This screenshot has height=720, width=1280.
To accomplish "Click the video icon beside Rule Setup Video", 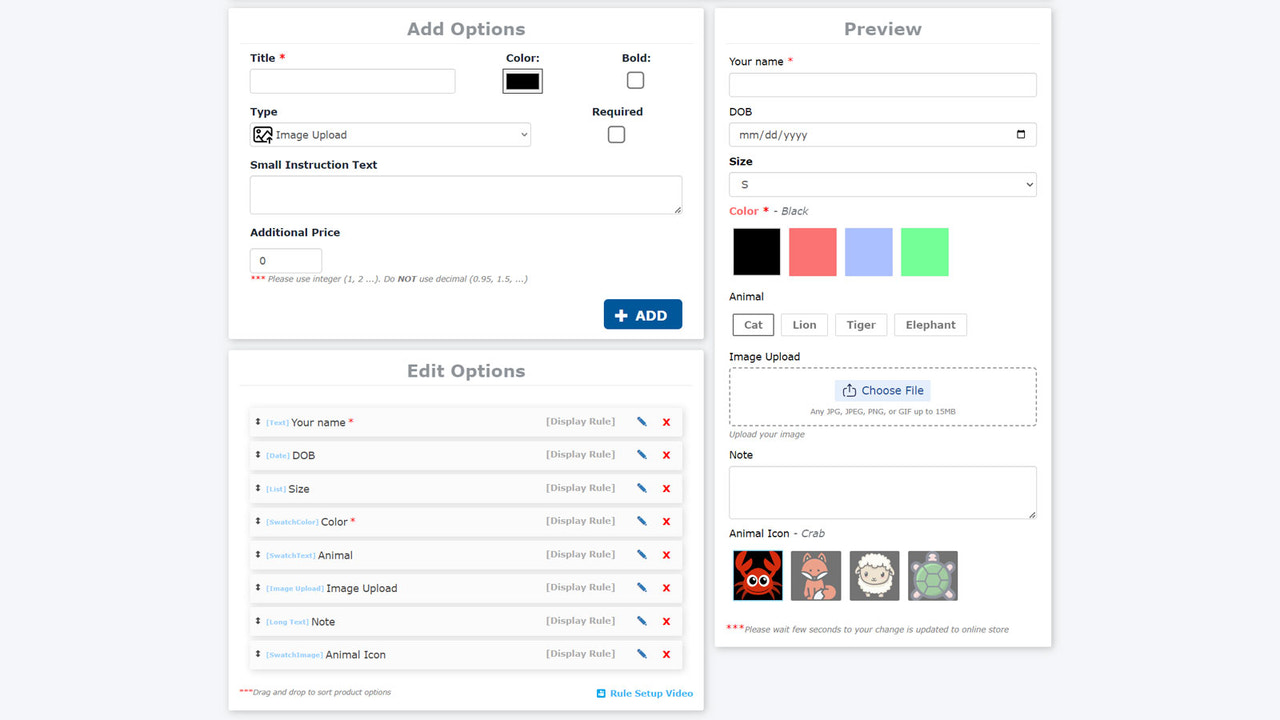I will tap(601, 693).
